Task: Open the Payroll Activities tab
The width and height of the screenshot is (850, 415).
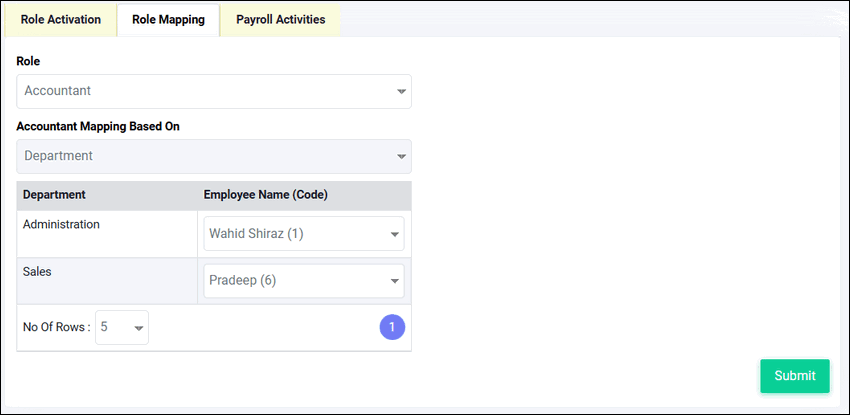Action: tap(280, 19)
